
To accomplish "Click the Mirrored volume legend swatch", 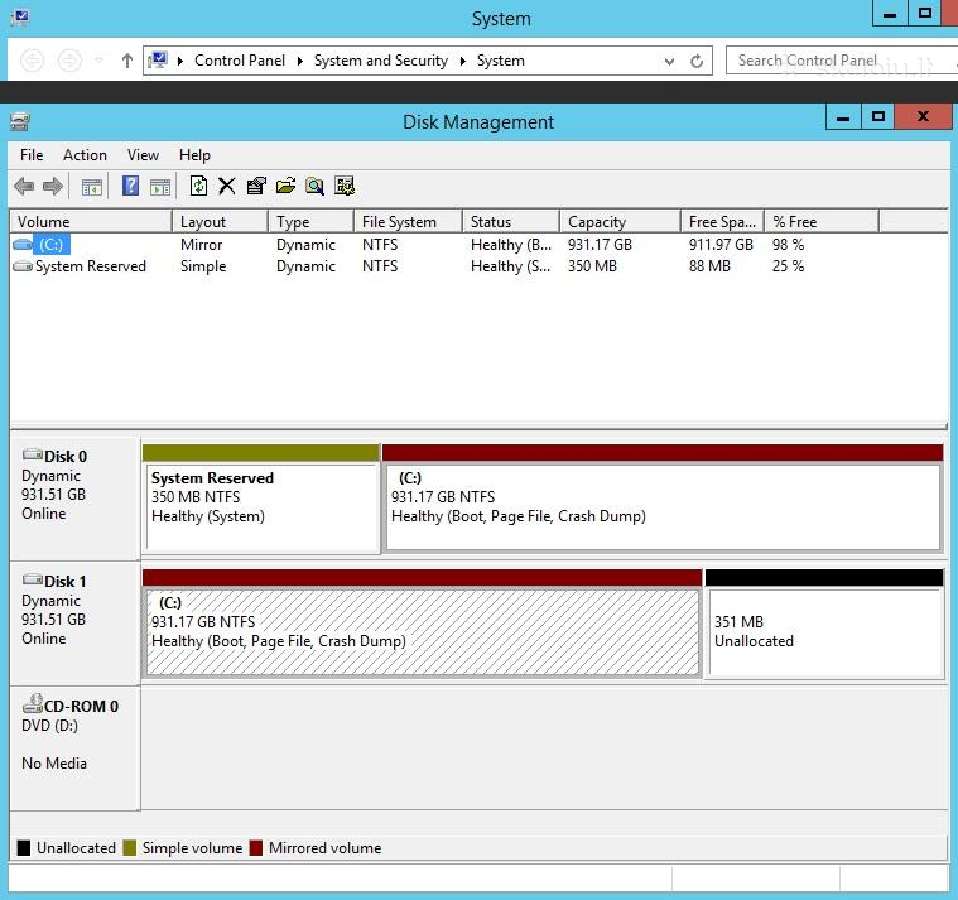I will [x=257, y=848].
